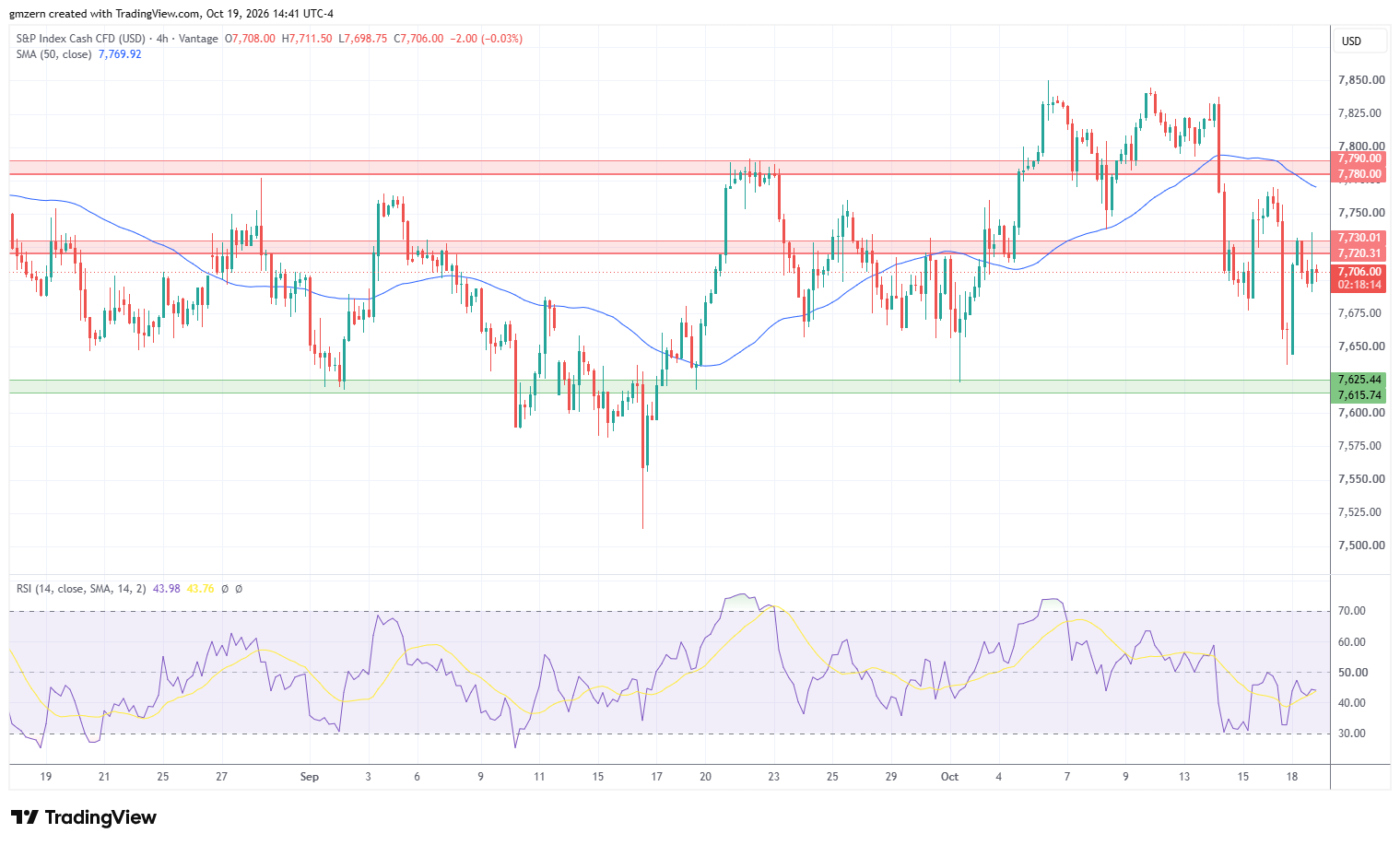This screenshot has height=845, width=1400.
Task: Click the 19 date label on time axis
Action: 45,777
